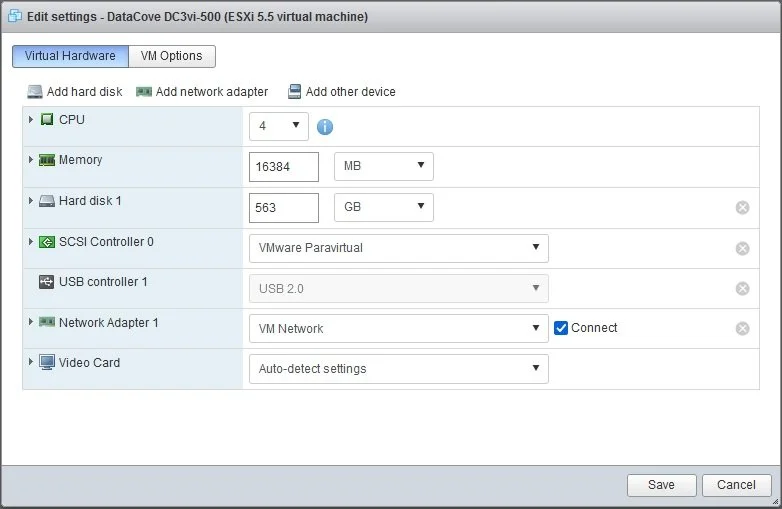Click the Save button
This screenshot has width=782, height=509.
click(661, 485)
